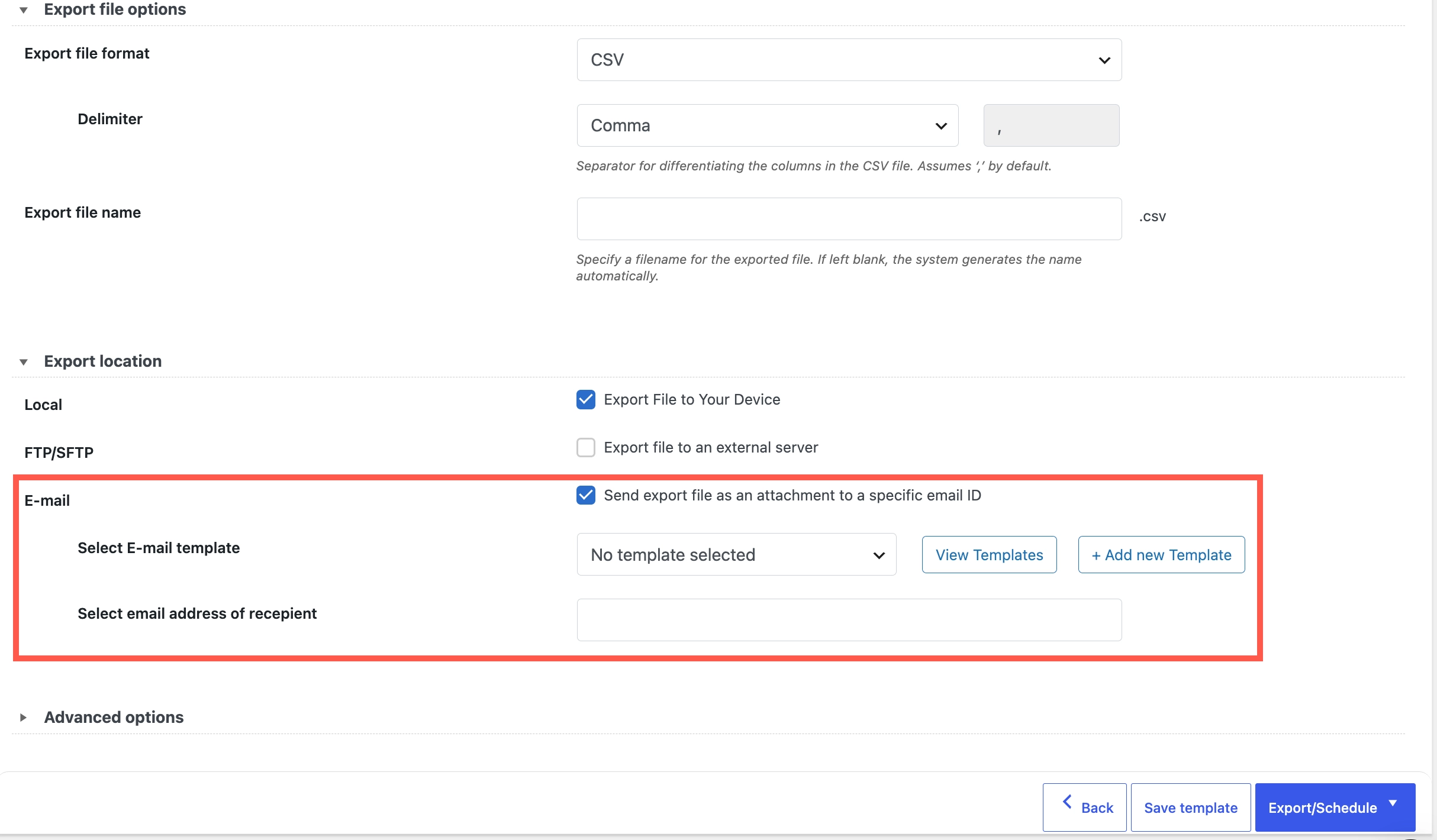Go Back to the previous step
1437x840 pixels.
(1084, 807)
